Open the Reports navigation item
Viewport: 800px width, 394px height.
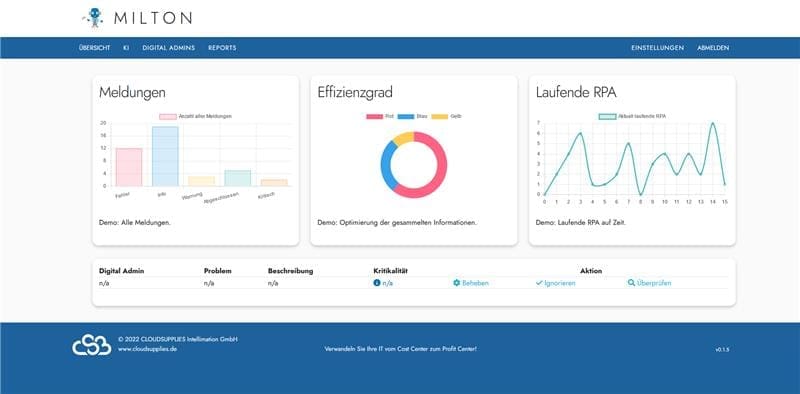[x=222, y=48]
